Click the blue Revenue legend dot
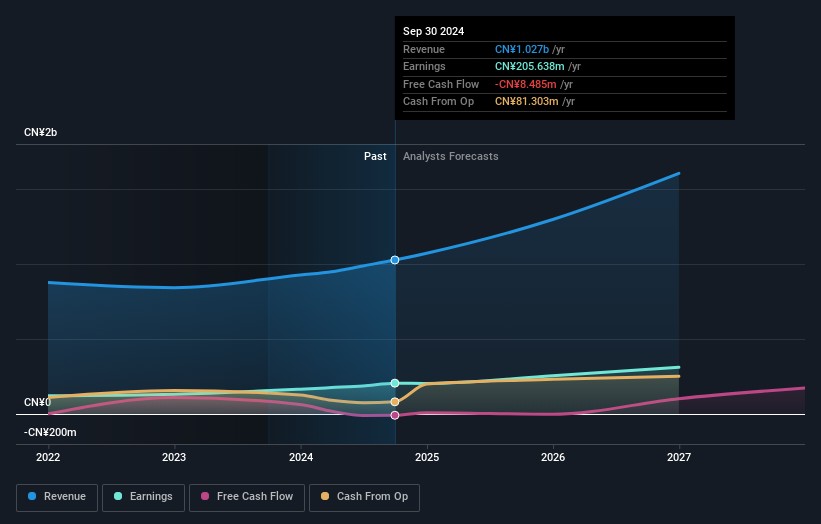 pos(32,496)
